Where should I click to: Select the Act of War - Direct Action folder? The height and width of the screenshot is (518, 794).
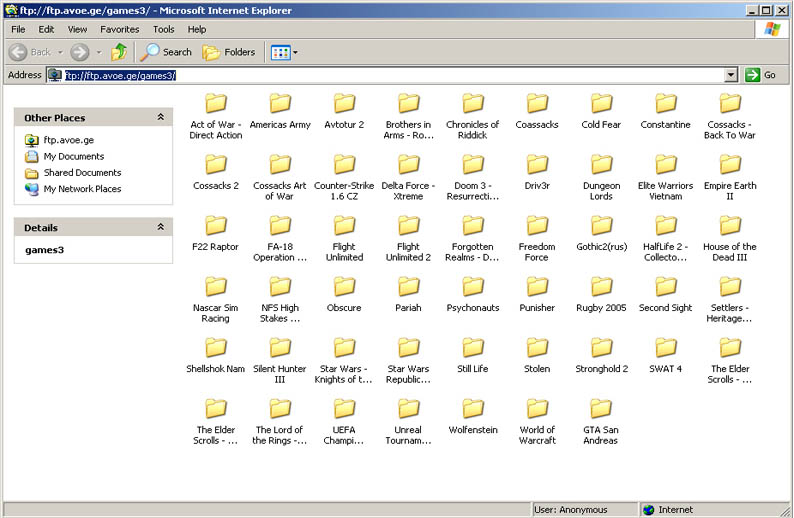[x=216, y=116]
